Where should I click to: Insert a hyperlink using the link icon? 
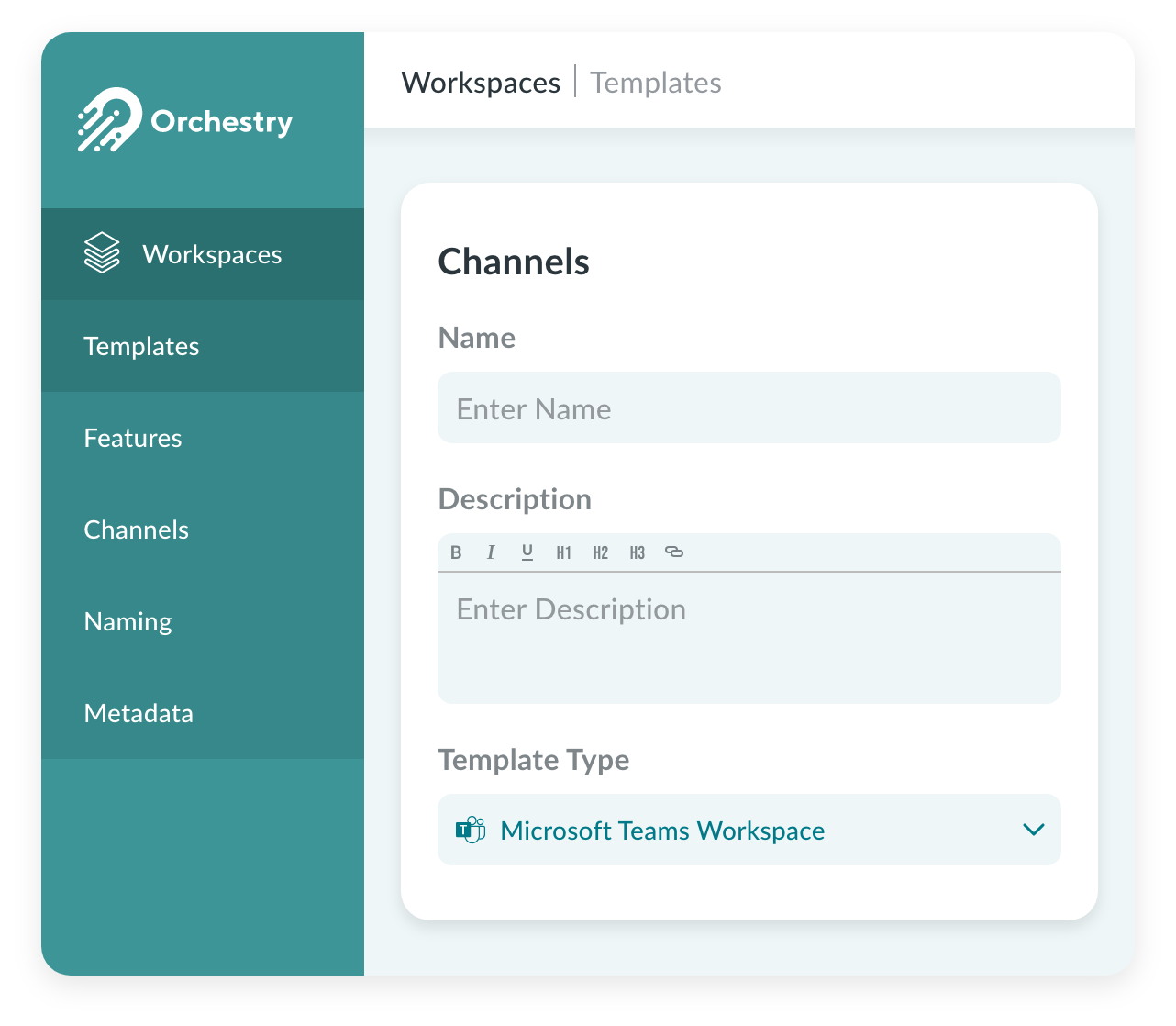coord(674,552)
